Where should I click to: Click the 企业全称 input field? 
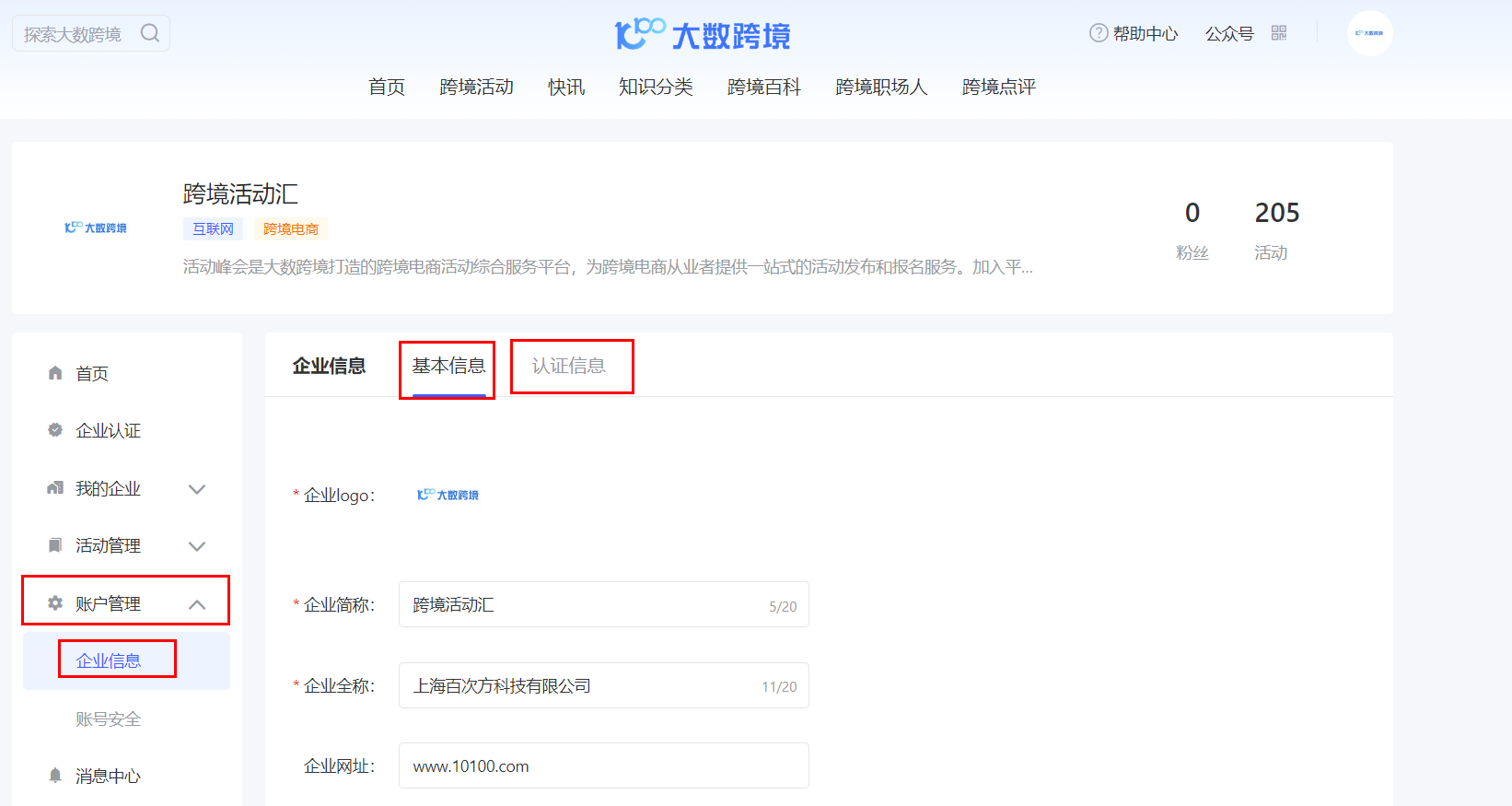(603, 685)
